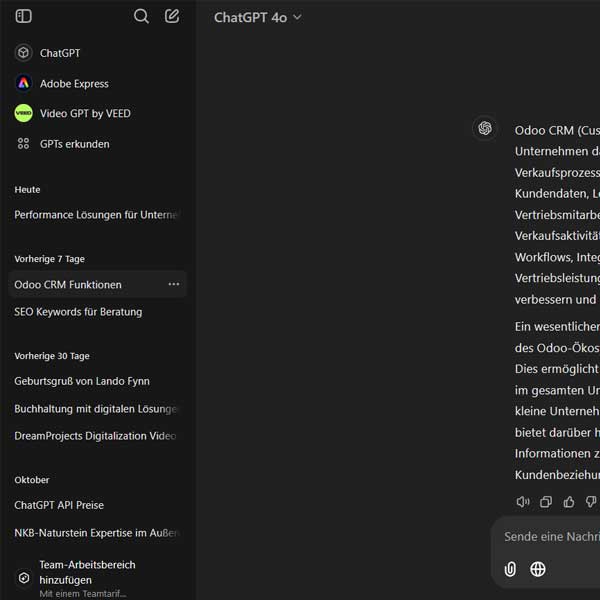Open chat search with magnifier icon

pyautogui.click(x=141, y=16)
